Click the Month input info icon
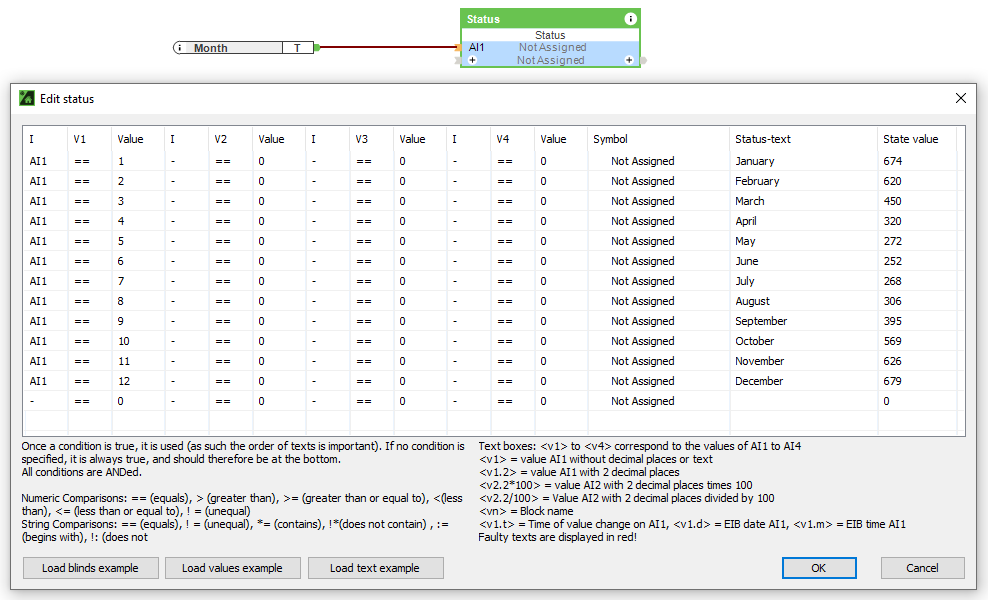This screenshot has height=600, width=988. click(x=180, y=48)
